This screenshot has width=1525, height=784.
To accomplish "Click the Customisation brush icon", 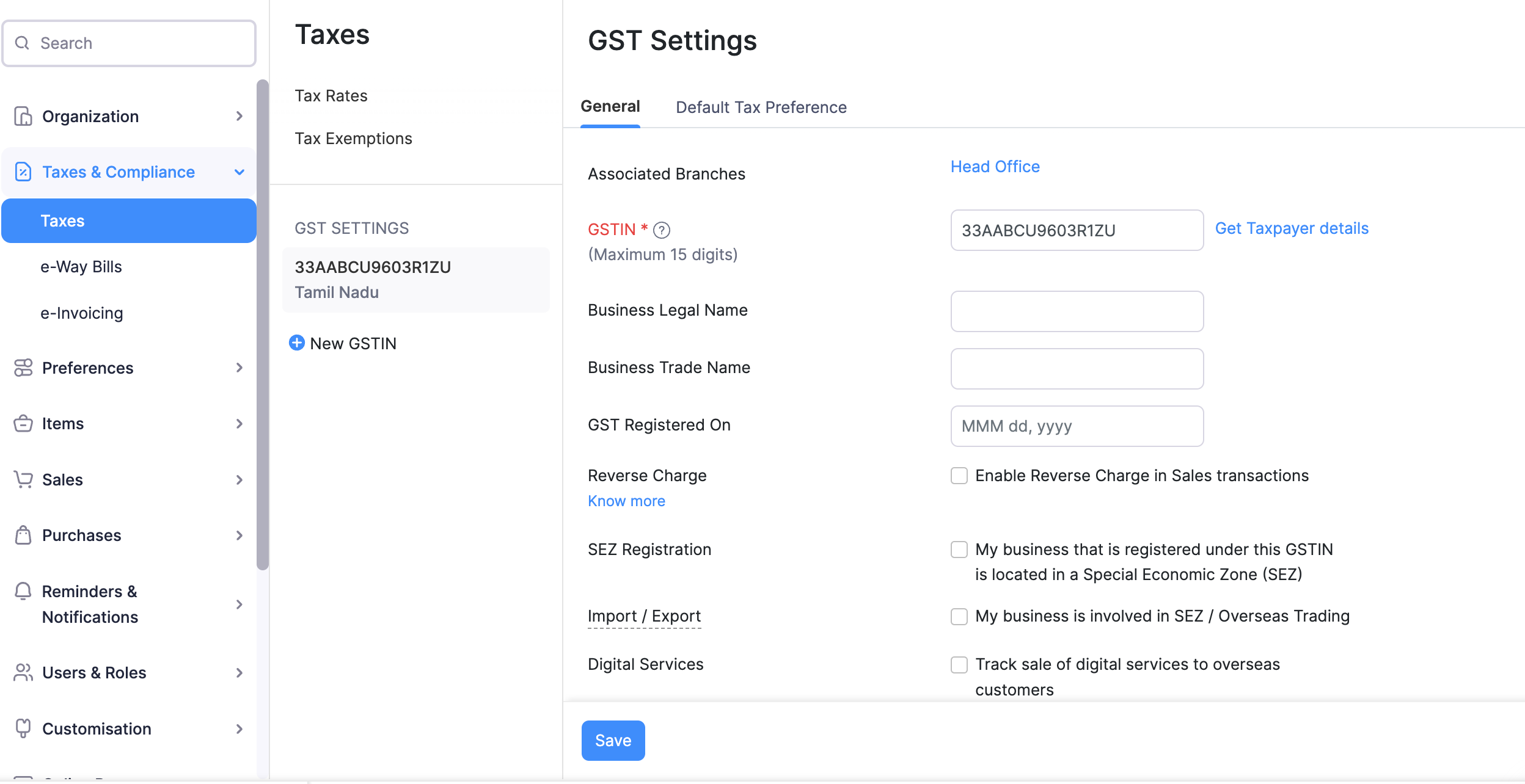I will point(23,728).
